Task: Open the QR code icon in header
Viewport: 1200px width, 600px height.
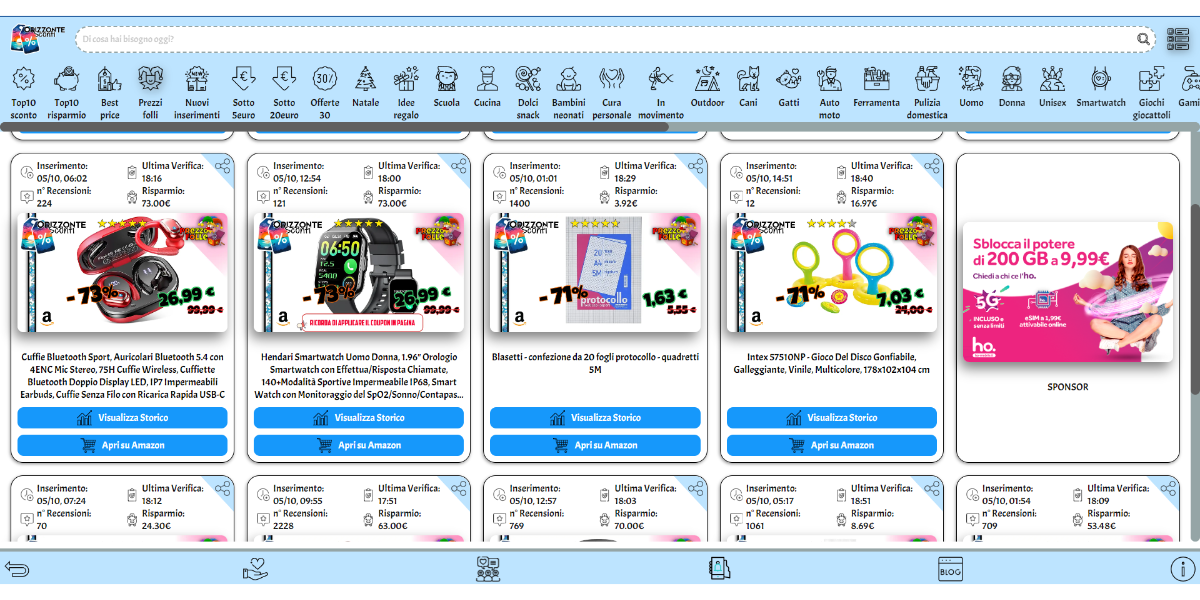Action: click(x=1178, y=39)
